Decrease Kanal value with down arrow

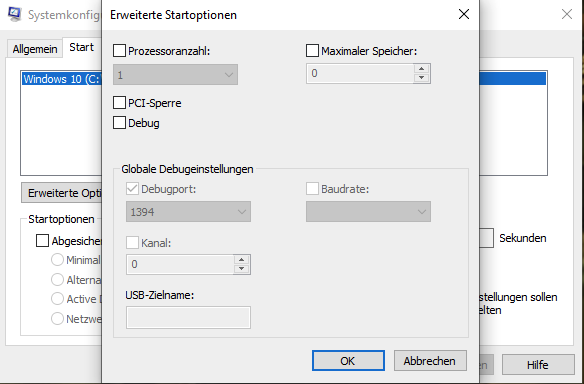pos(241,269)
